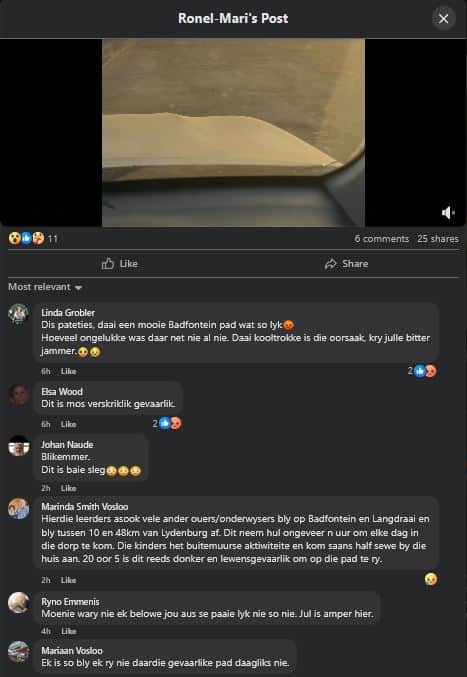Open Ryno Emmenis's profile avatar

[19, 603]
